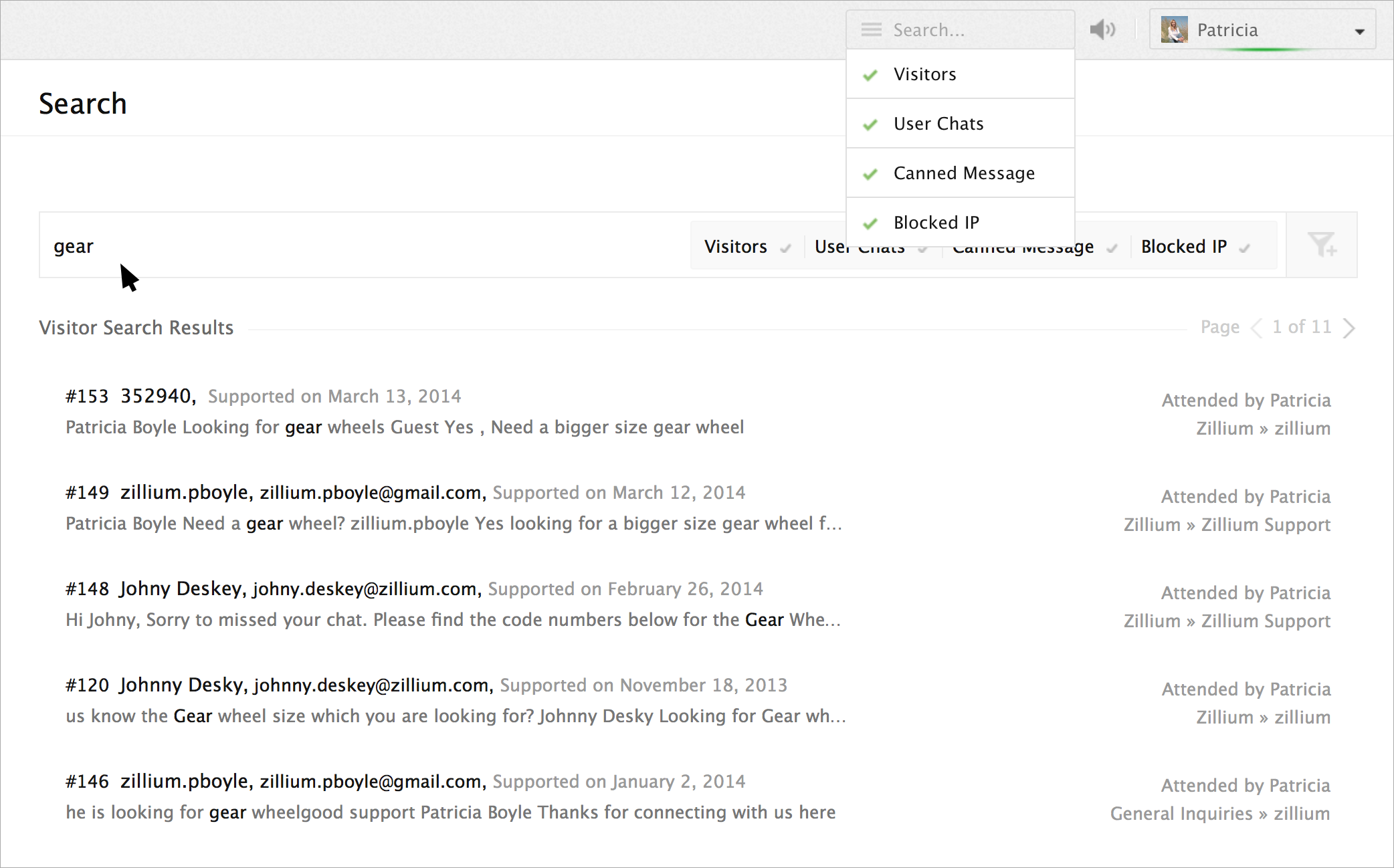Click checkmark beside Canned Message chip
Viewport: 1394px width, 868px height.
(1112, 249)
